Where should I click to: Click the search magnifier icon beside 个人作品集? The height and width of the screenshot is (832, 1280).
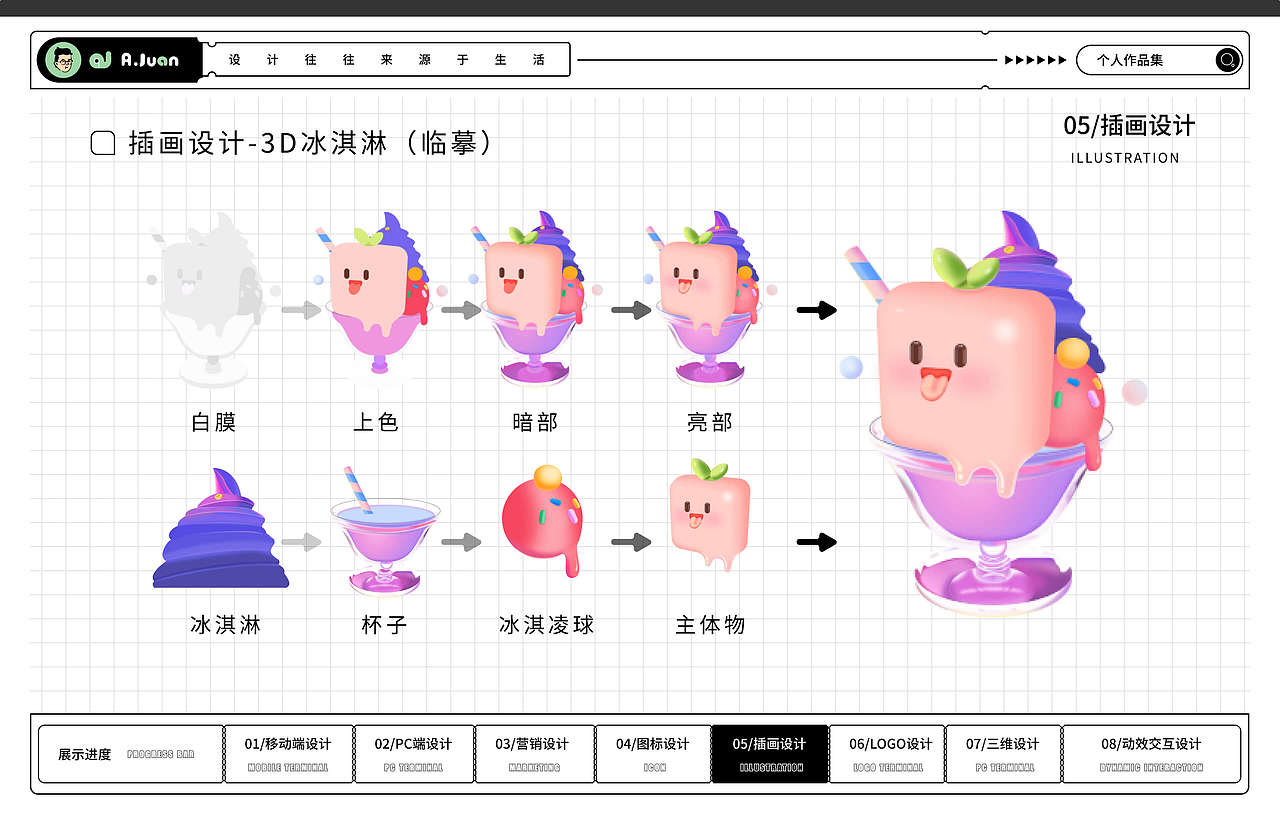click(x=1227, y=60)
